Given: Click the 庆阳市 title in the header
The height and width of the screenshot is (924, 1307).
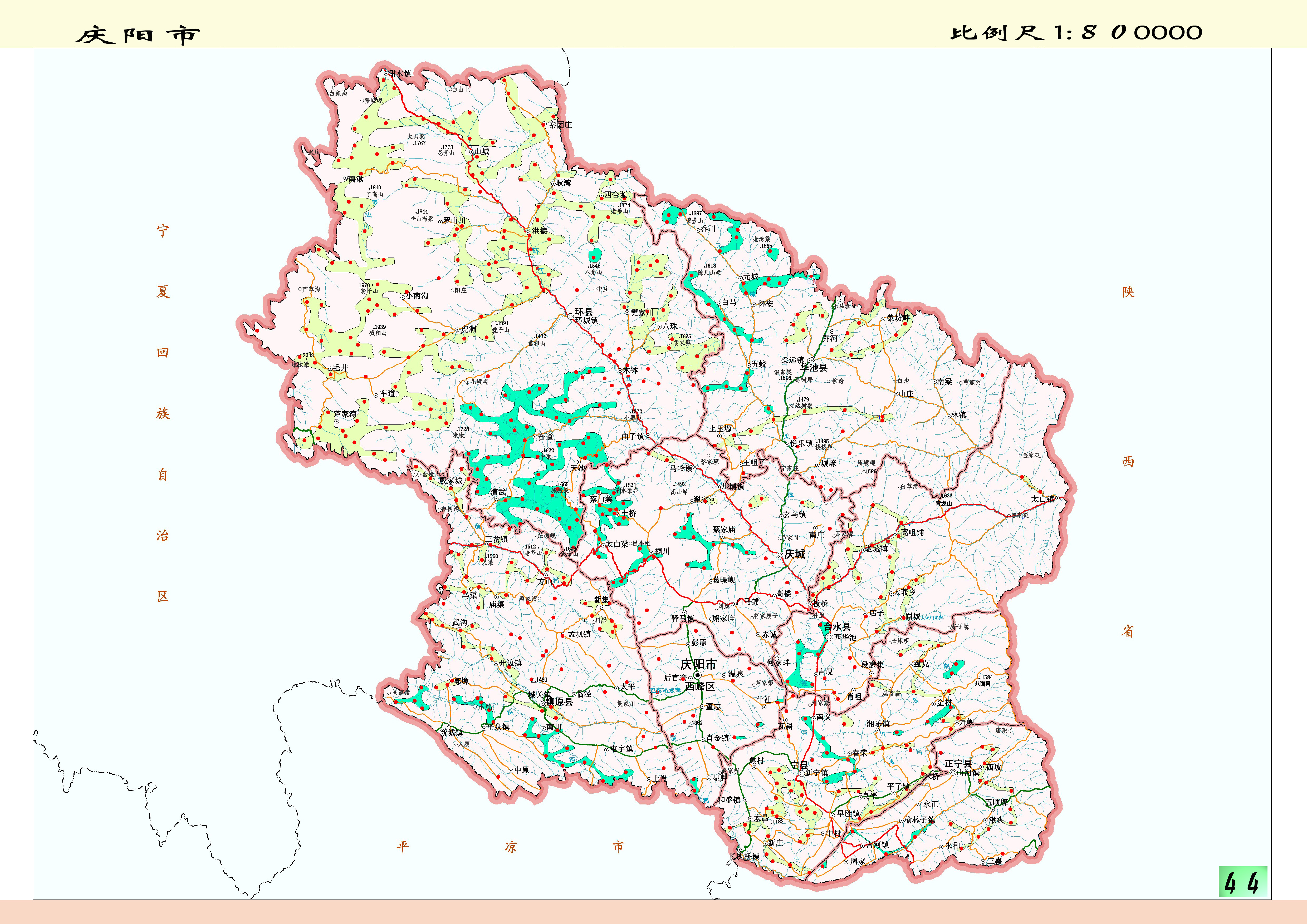Looking at the screenshot, I should 138,35.
